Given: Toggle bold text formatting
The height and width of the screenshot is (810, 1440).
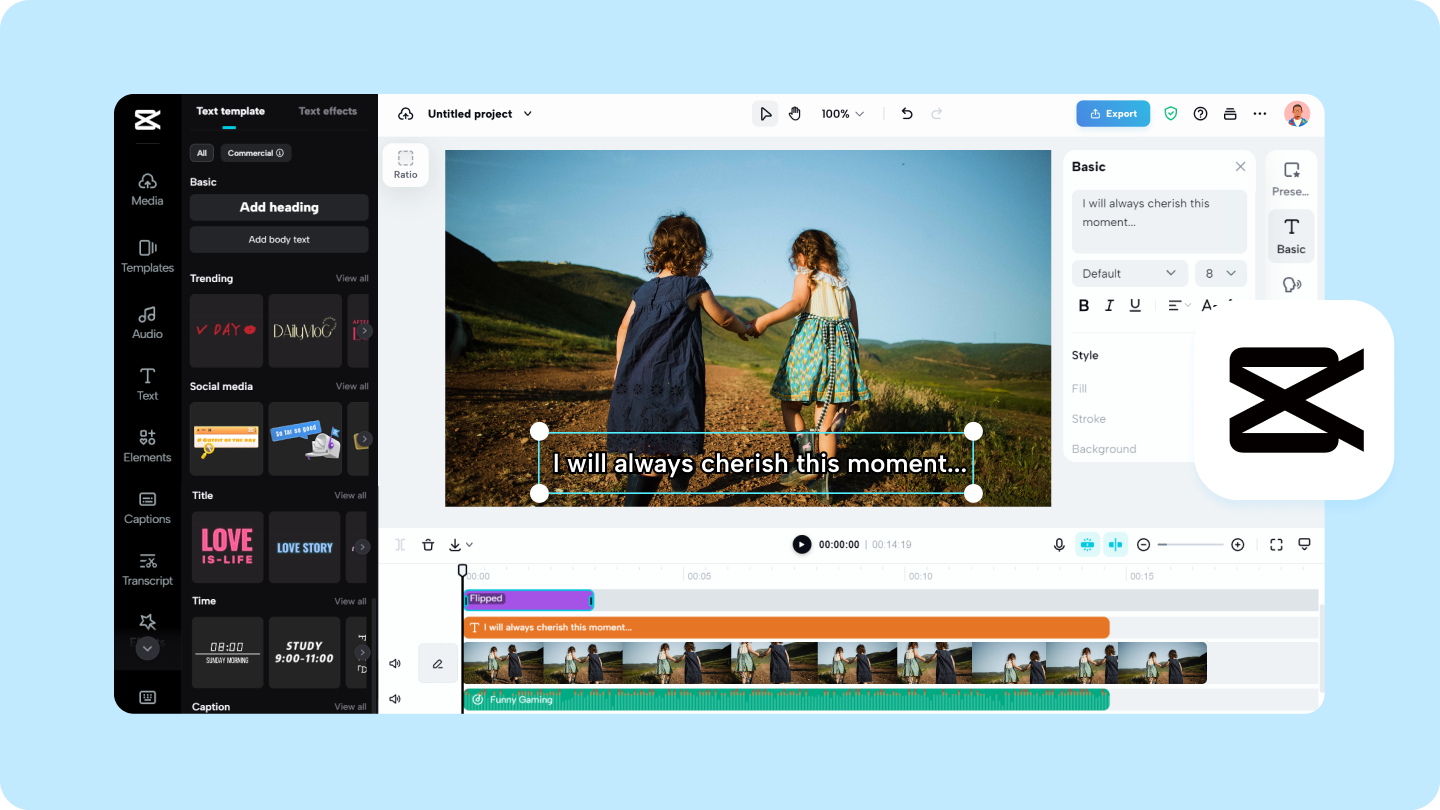Looking at the screenshot, I should click(1084, 305).
